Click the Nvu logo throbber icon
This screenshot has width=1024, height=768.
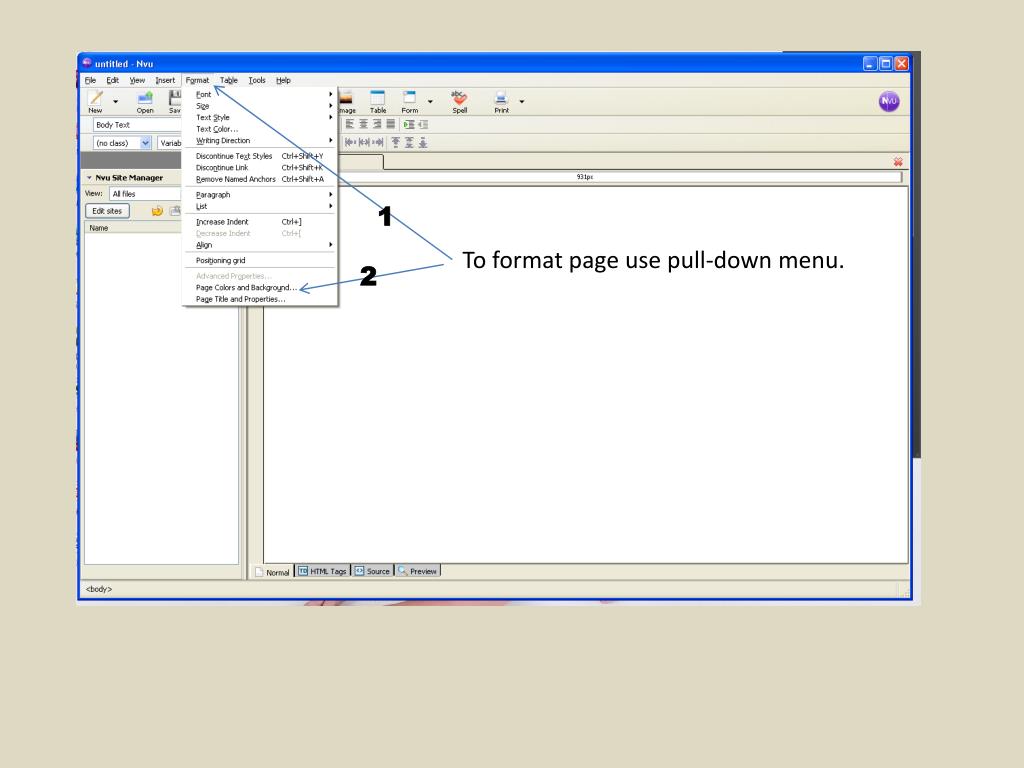pos(889,101)
